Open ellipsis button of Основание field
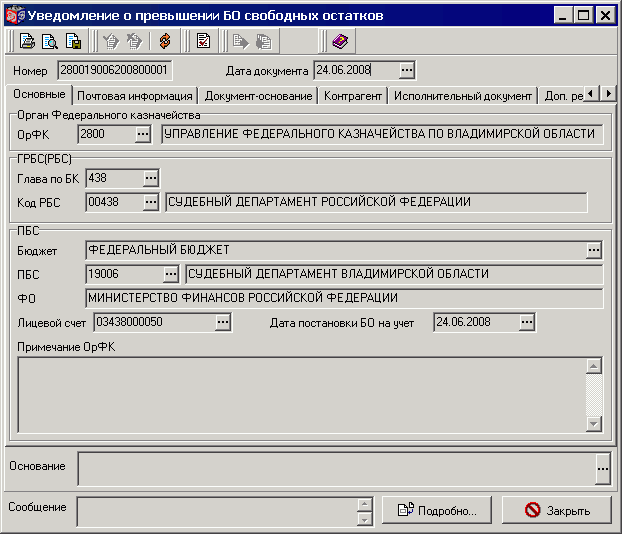Viewport: 622px width, 534px height. tap(603, 469)
